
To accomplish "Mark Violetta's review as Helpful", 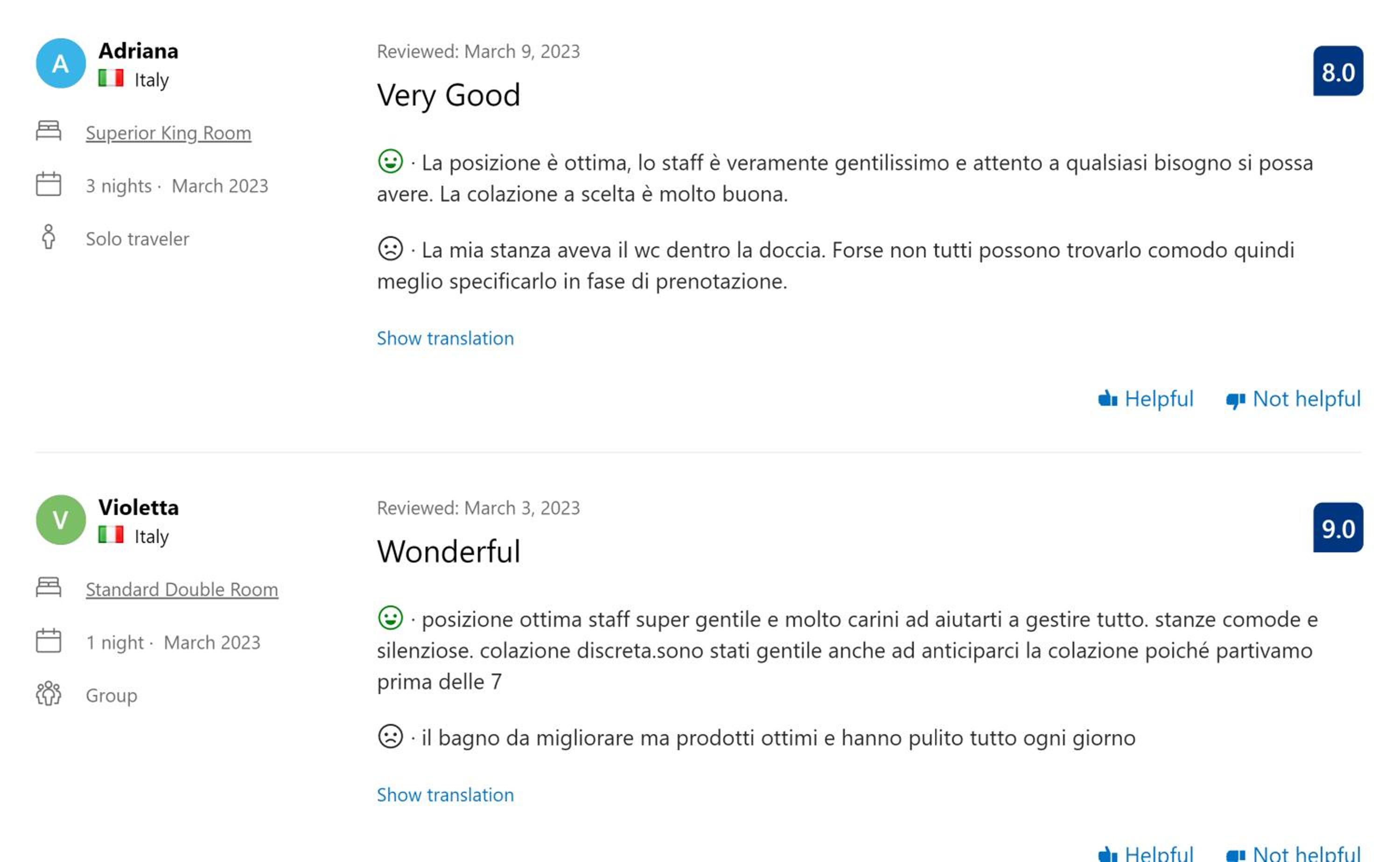I will tap(1145, 854).
